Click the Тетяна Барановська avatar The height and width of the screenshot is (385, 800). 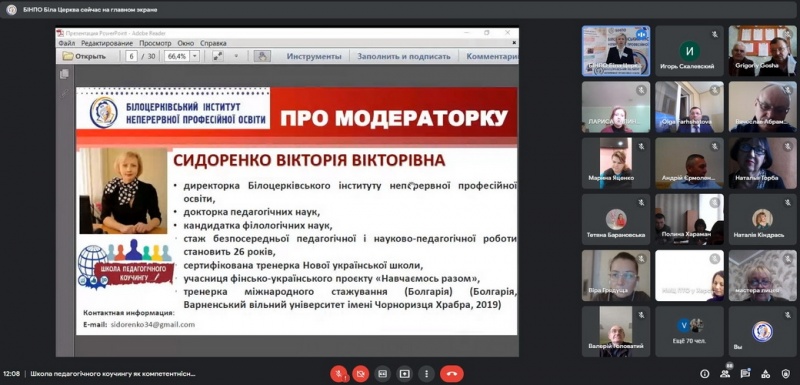click(x=616, y=219)
